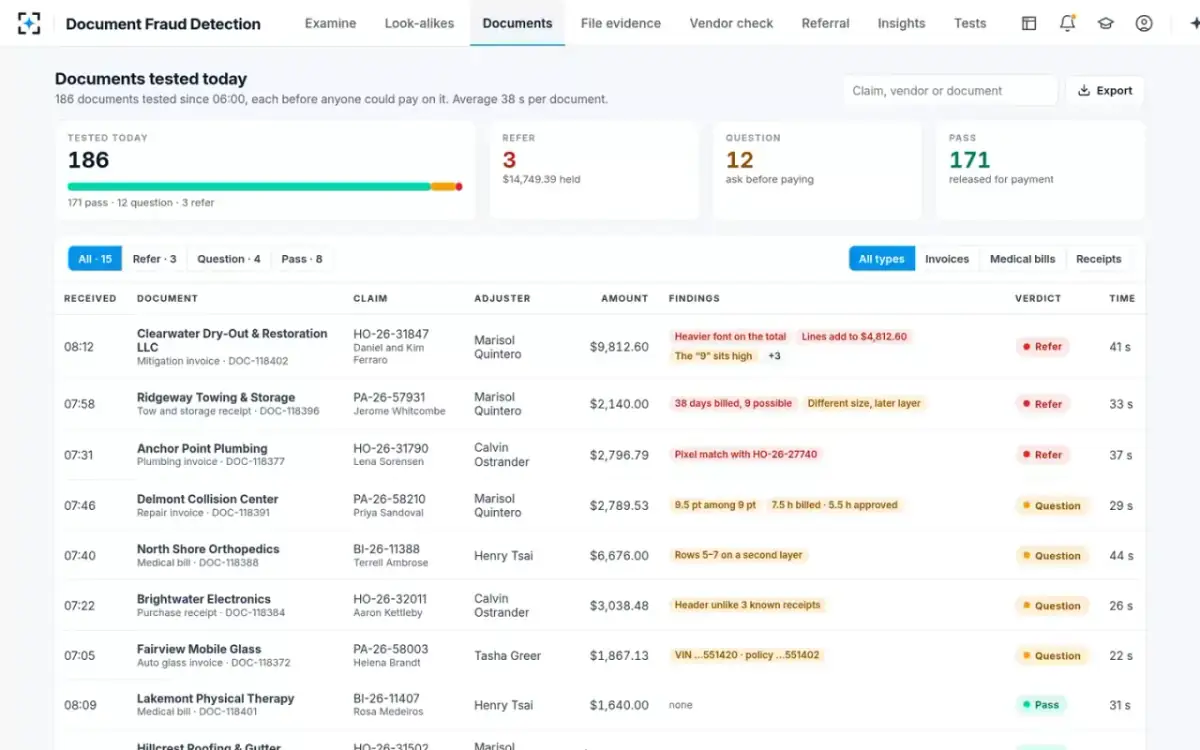The width and height of the screenshot is (1200, 750).
Task: Open Delmont Collision Center document
Action: (207, 498)
